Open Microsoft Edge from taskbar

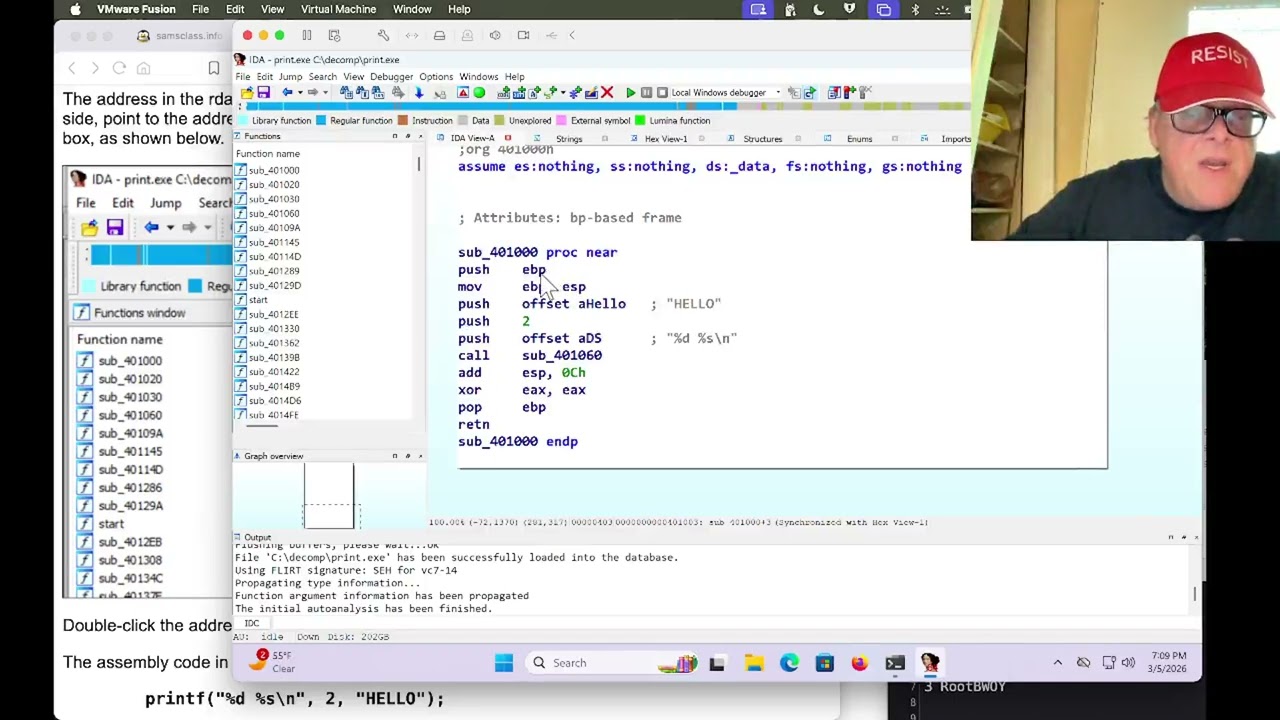click(x=789, y=662)
